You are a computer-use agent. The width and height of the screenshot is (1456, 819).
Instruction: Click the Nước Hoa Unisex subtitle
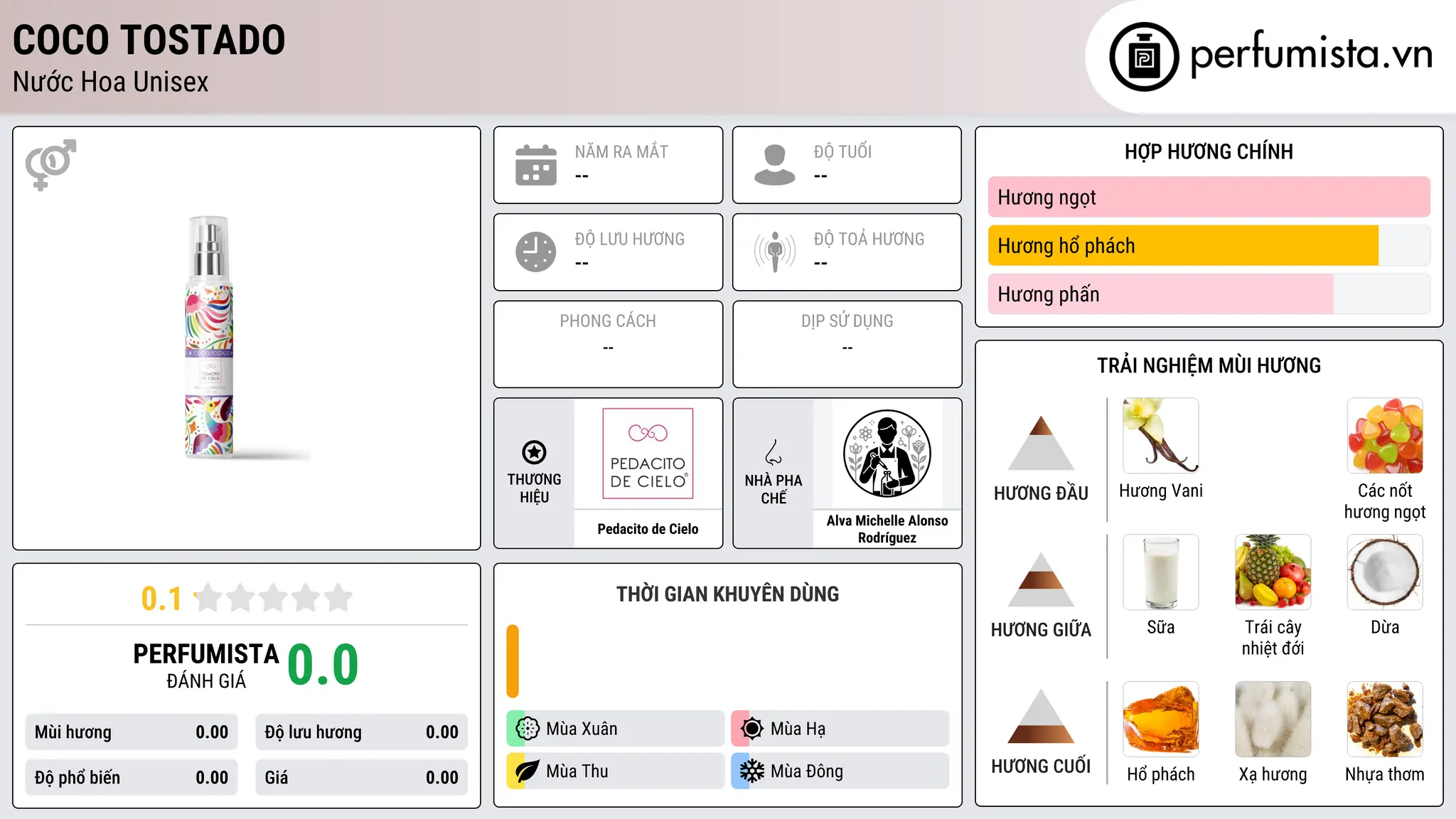pyautogui.click(x=111, y=82)
